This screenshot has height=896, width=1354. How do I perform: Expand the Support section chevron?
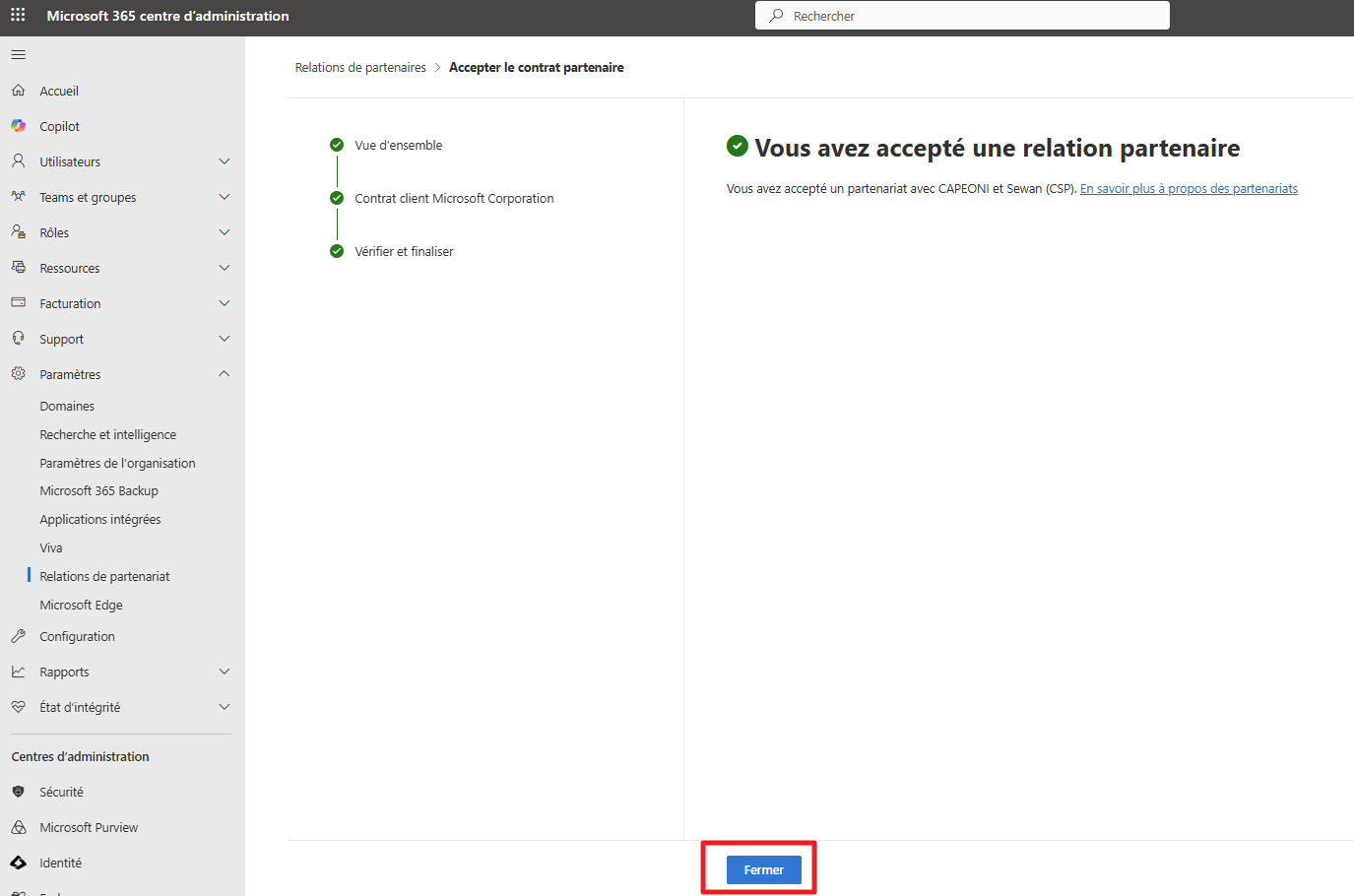225,339
